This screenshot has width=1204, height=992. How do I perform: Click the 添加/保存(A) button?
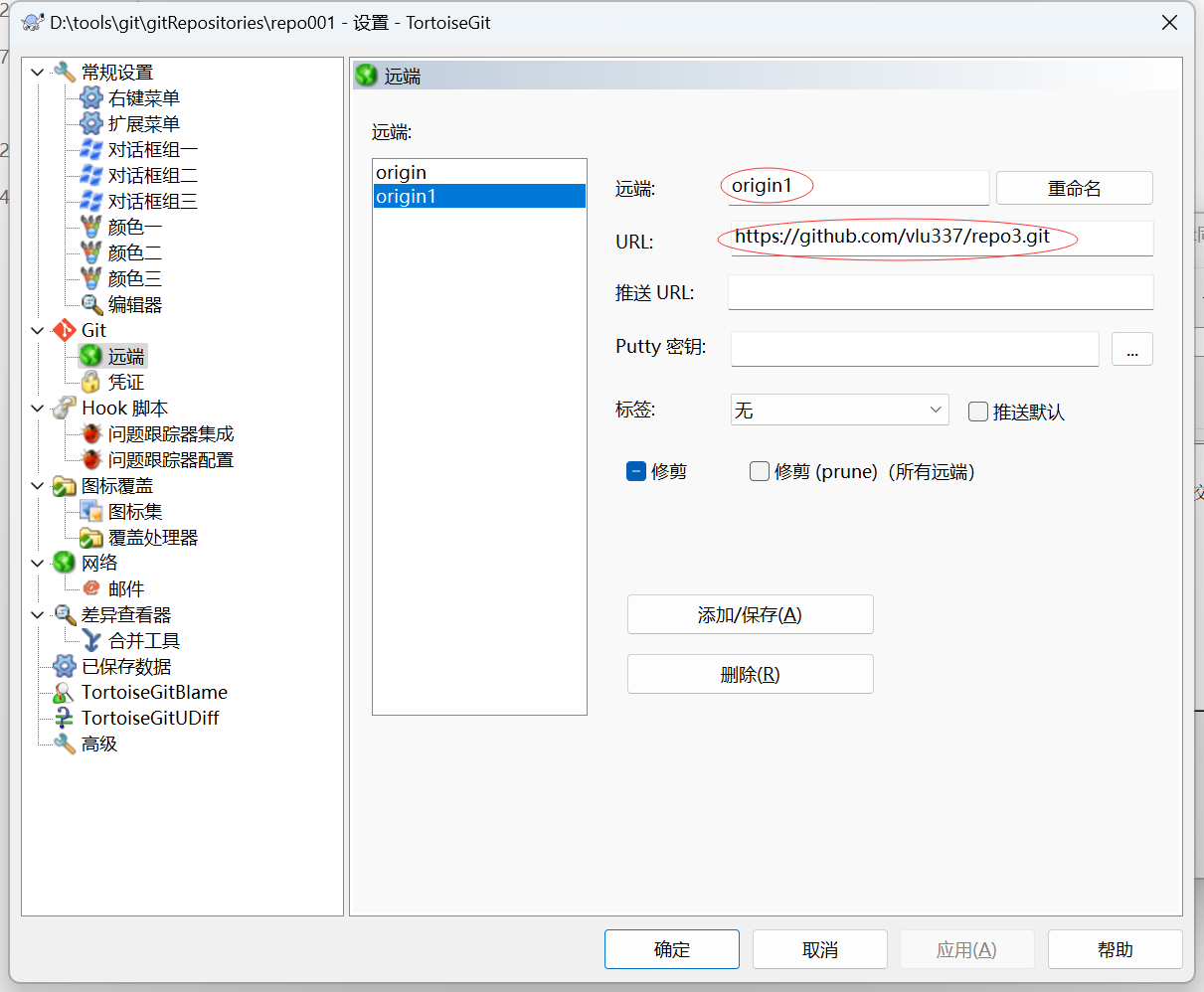pos(750,614)
